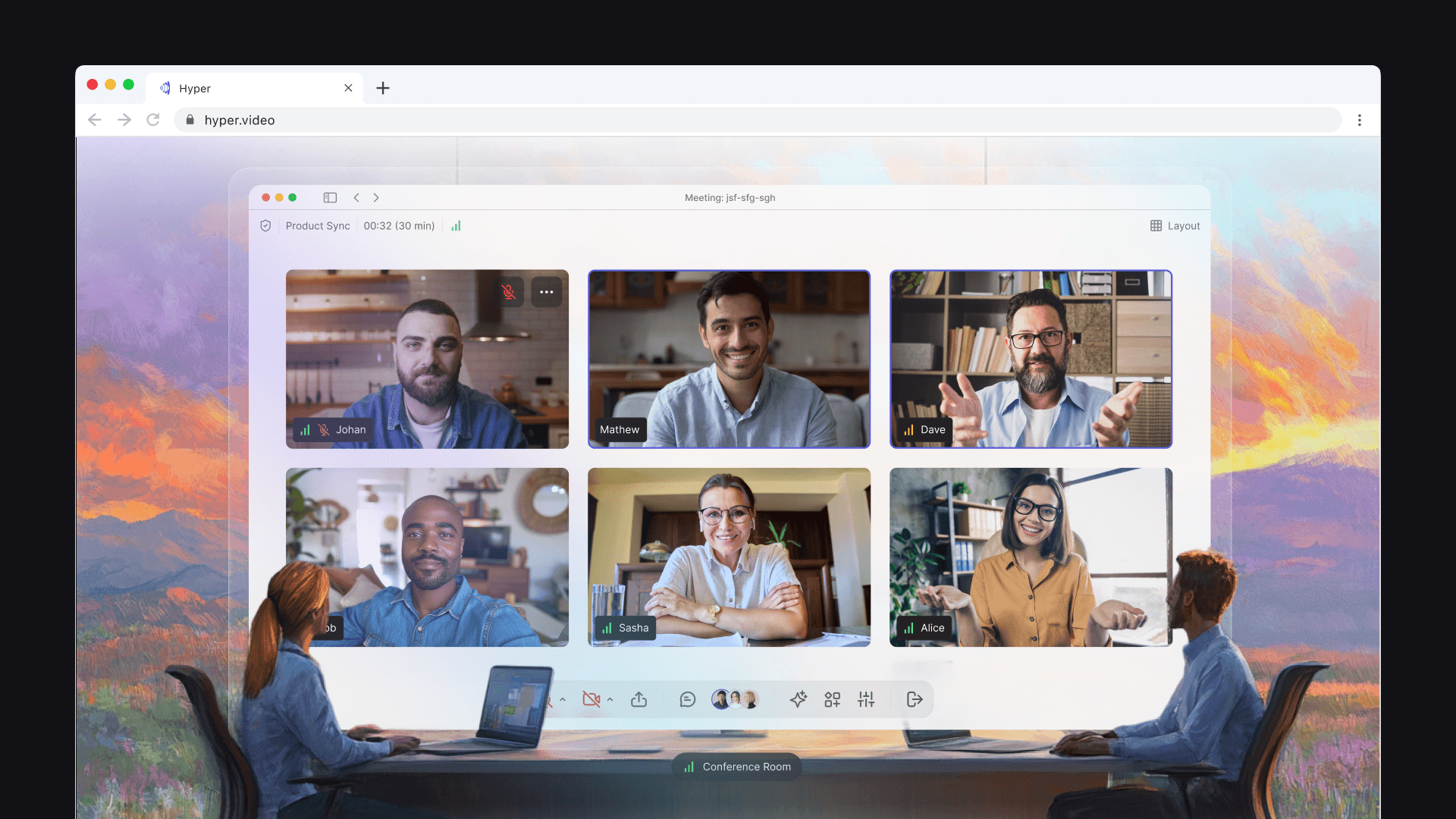The image size is (1456, 819).
Task: Open a new browser tab
Action: pos(383,88)
